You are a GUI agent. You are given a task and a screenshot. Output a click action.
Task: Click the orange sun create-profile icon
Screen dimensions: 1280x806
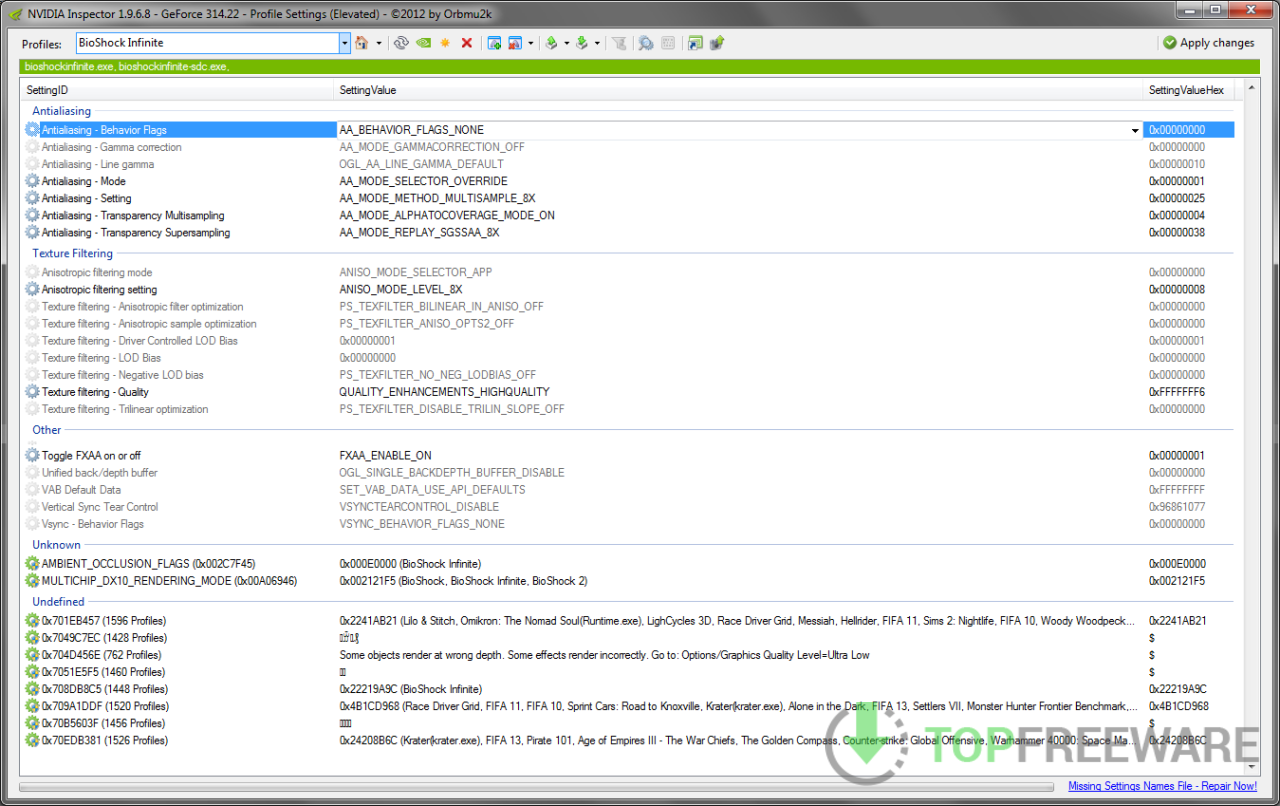[445, 43]
